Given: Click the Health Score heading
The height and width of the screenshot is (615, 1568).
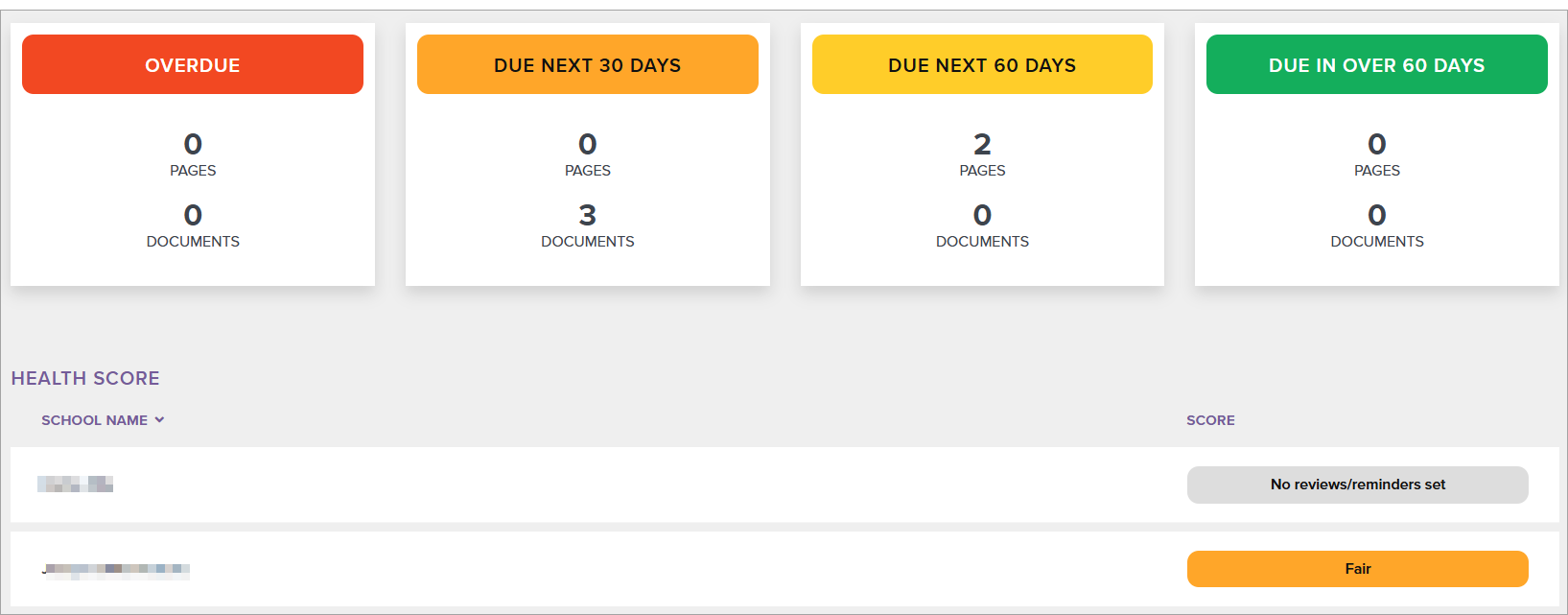Looking at the screenshot, I should (85, 378).
